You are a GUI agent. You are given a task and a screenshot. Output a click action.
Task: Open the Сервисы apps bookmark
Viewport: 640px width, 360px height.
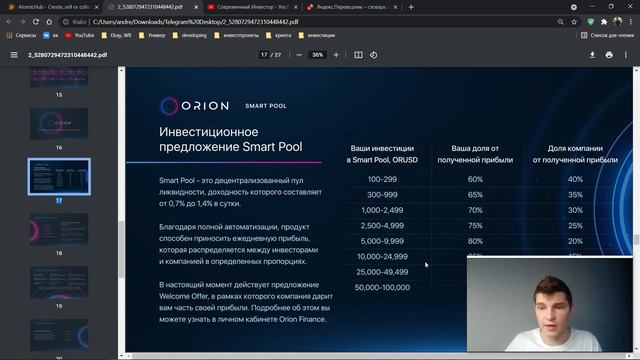(x=21, y=35)
